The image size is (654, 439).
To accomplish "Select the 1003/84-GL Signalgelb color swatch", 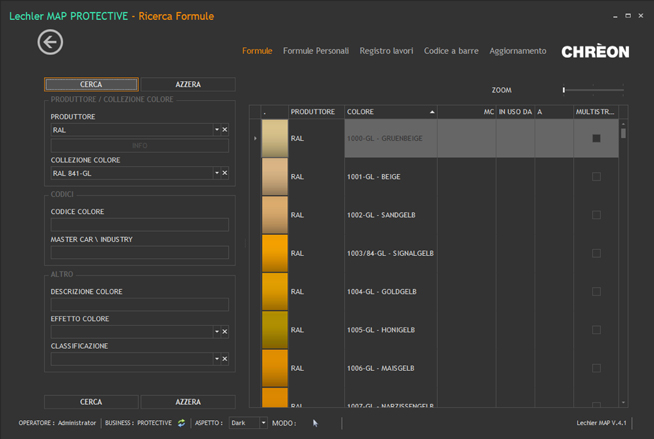I will click(274, 253).
